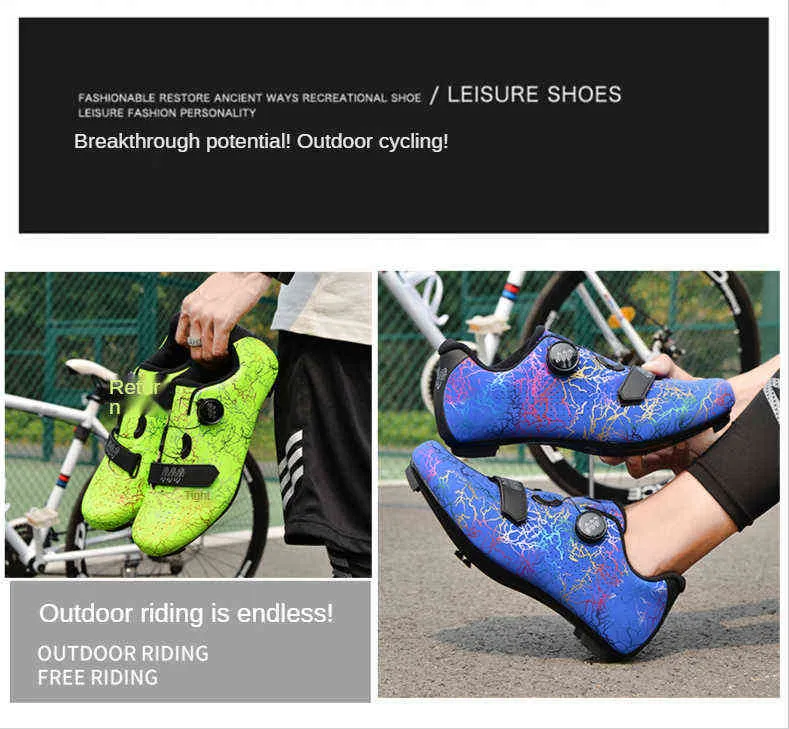
Task: Click the velcro strap on the upper blue shoe
Action: click(x=637, y=383)
